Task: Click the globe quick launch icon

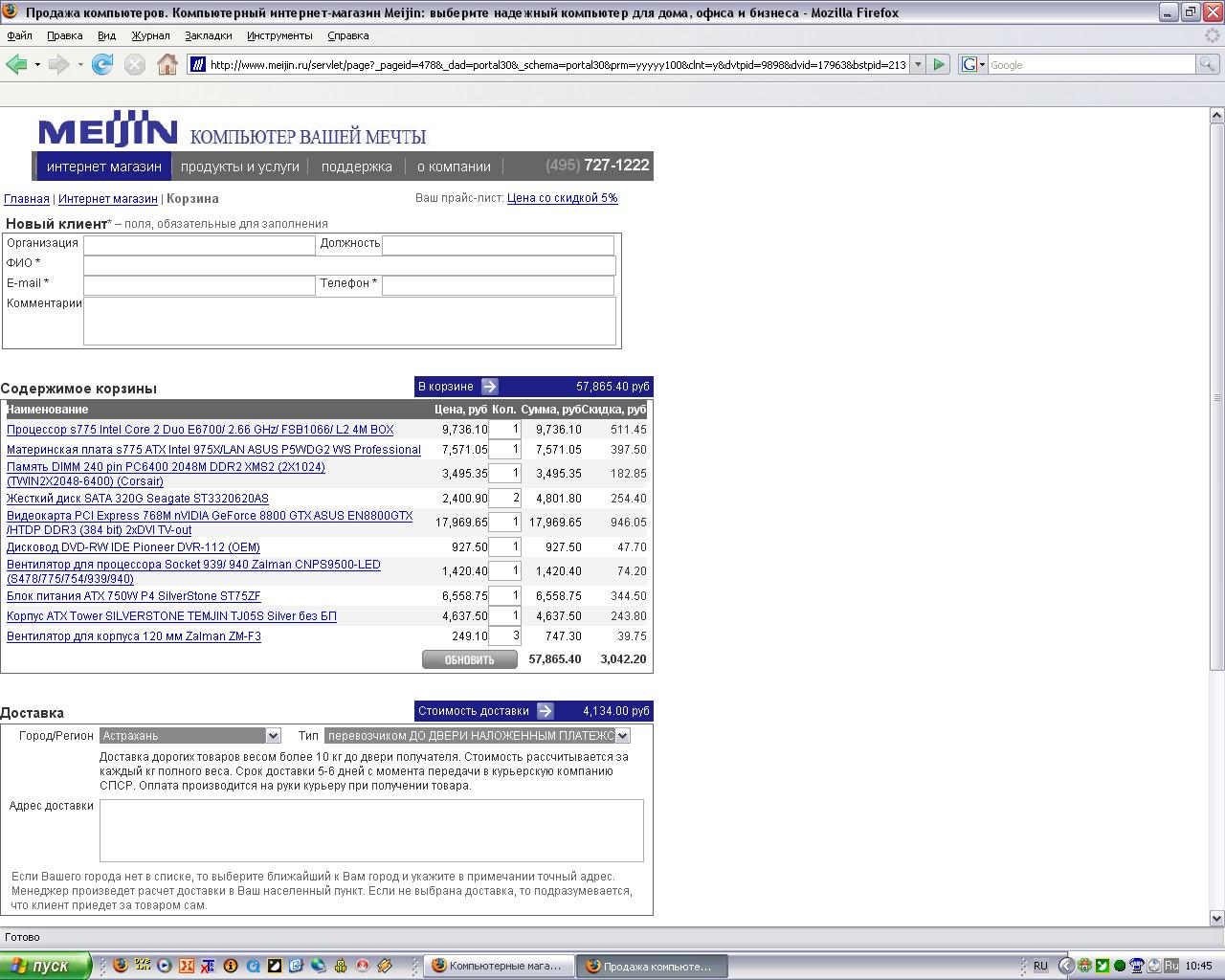Action: [318, 966]
